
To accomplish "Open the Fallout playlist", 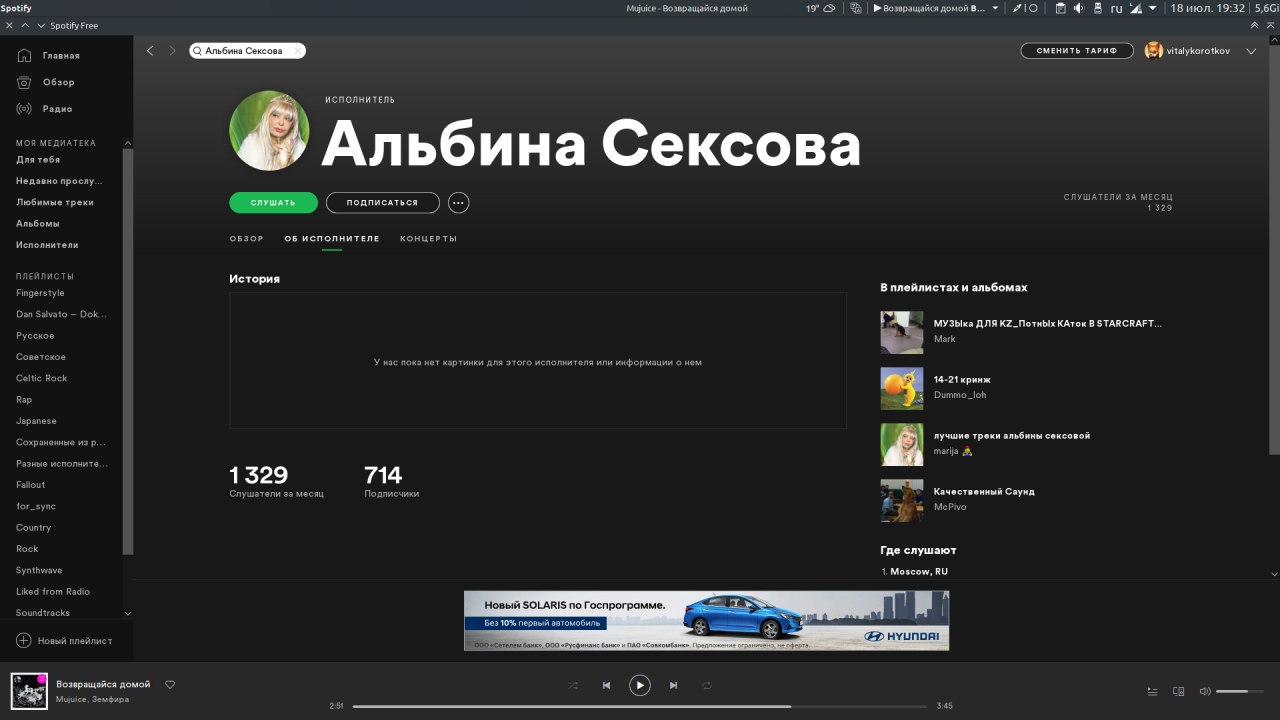I will coord(31,485).
